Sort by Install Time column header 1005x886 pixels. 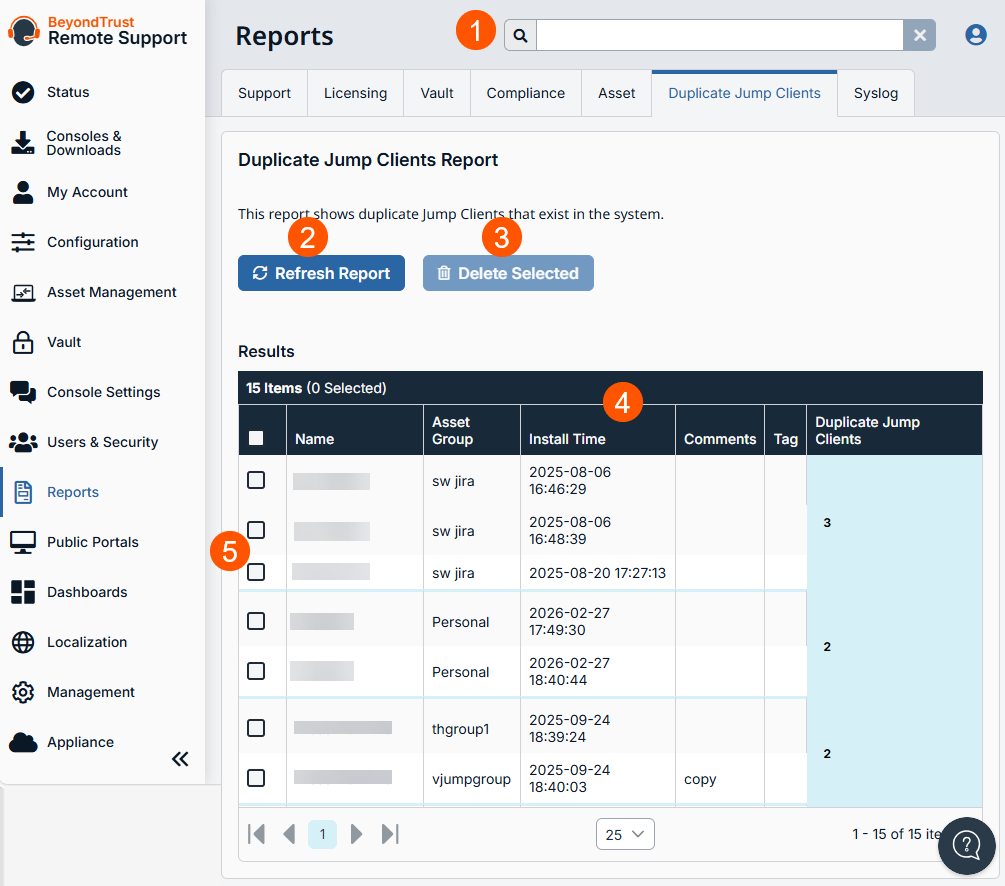[567, 439]
